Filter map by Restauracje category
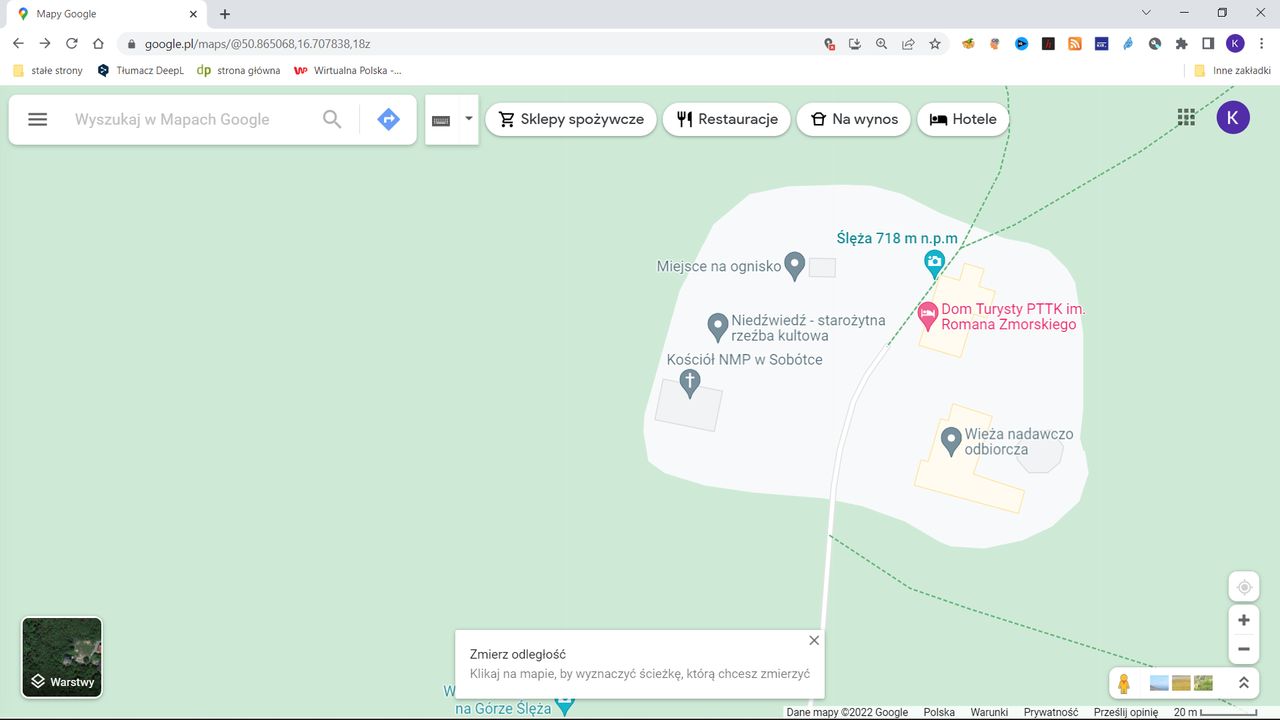Image resolution: width=1280 pixels, height=720 pixels. 726,118
